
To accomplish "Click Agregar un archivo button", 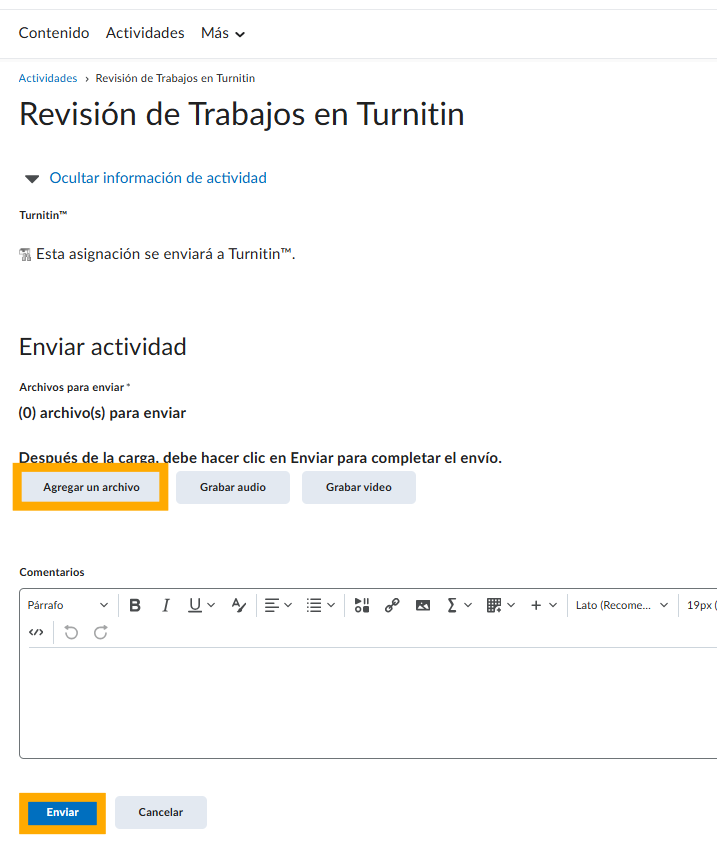I will click(91, 487).
